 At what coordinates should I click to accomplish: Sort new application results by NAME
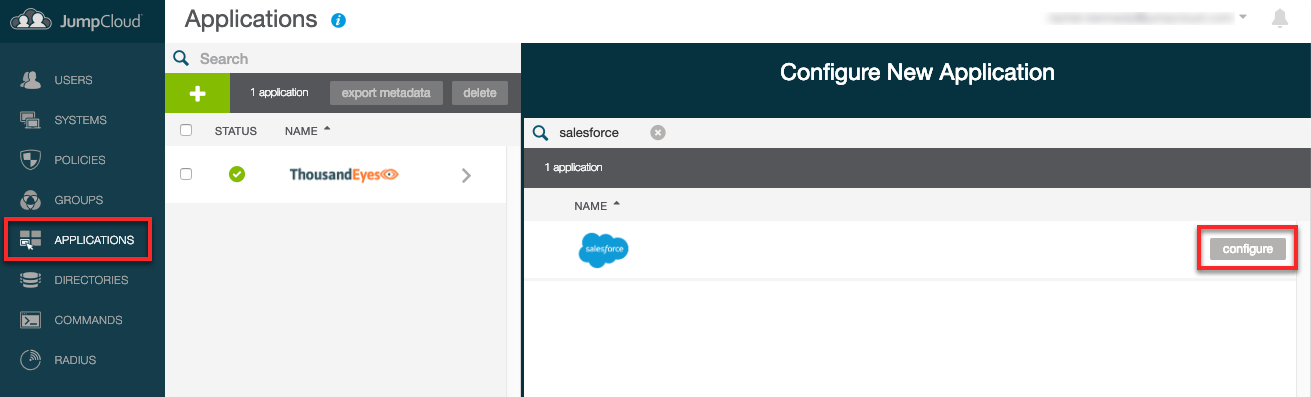tap(598, 205)
